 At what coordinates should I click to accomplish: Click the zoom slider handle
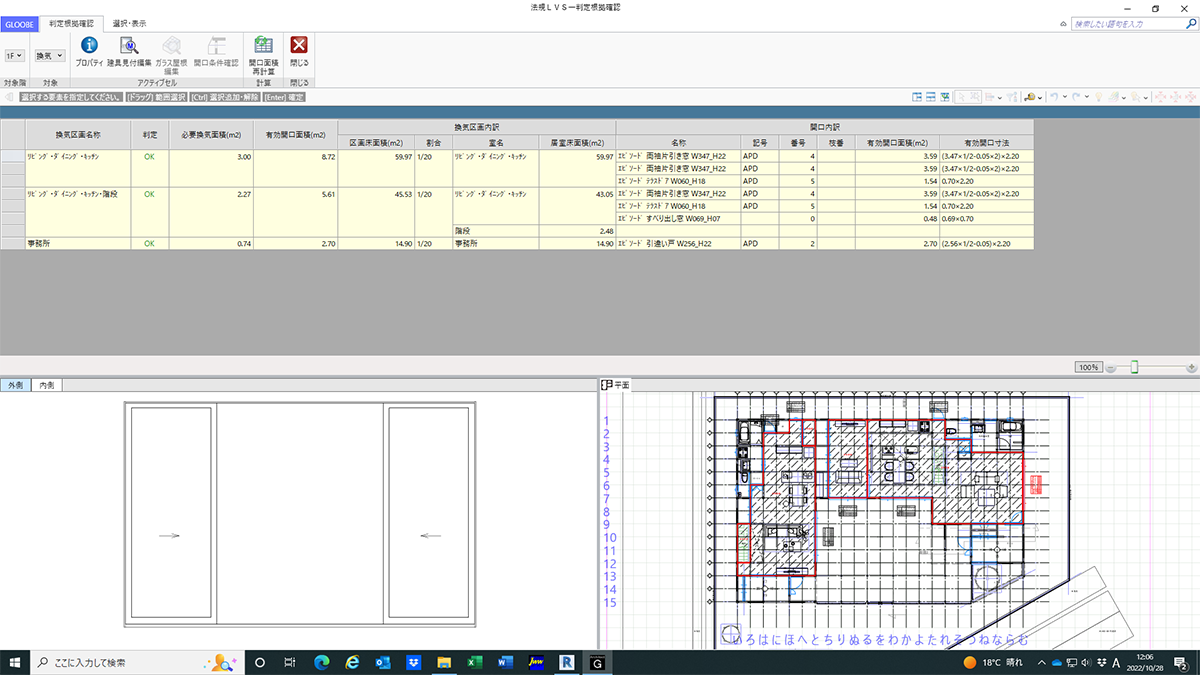1134,367
